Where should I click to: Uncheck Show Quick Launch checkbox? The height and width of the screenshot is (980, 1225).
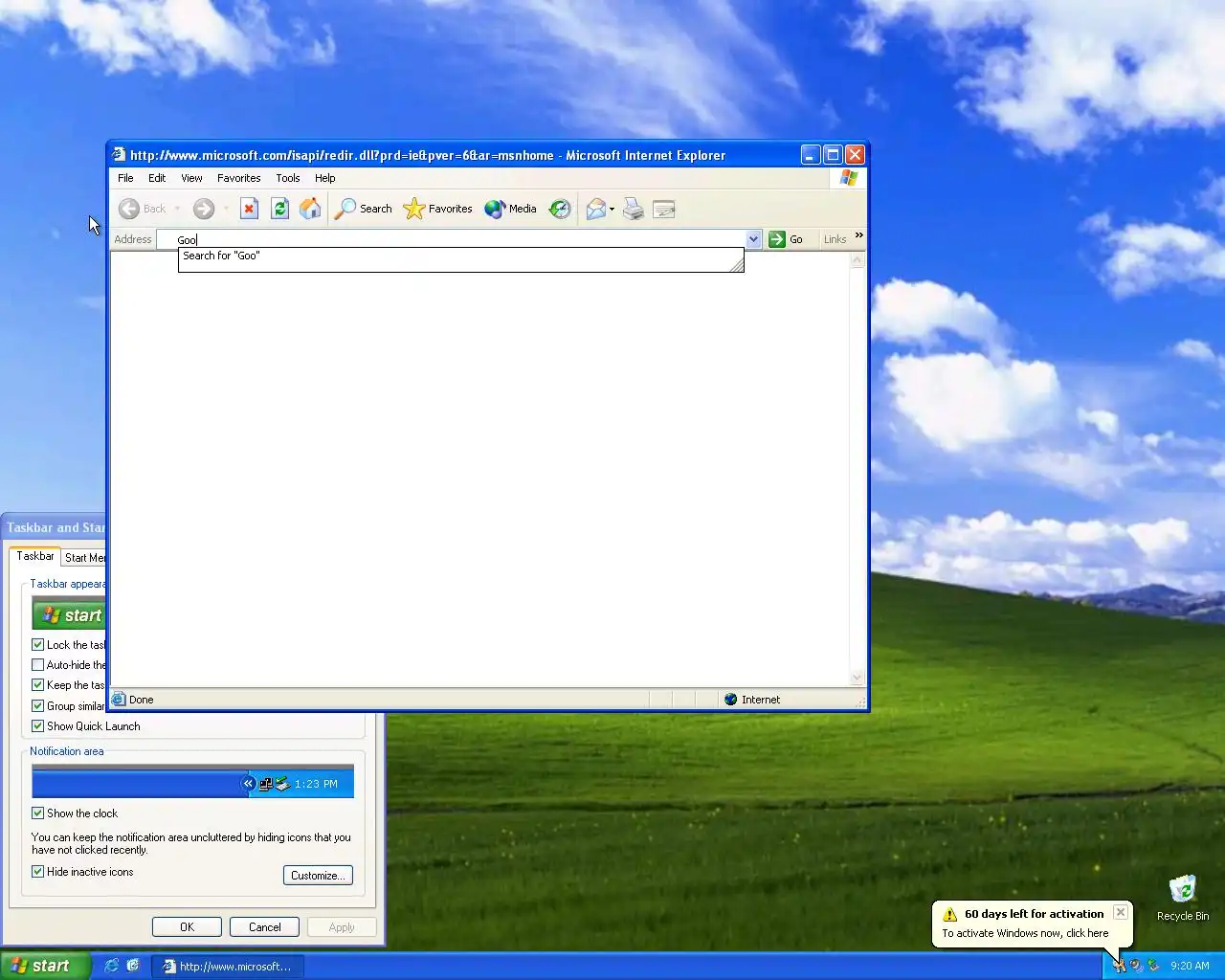(x=38, y=726)
